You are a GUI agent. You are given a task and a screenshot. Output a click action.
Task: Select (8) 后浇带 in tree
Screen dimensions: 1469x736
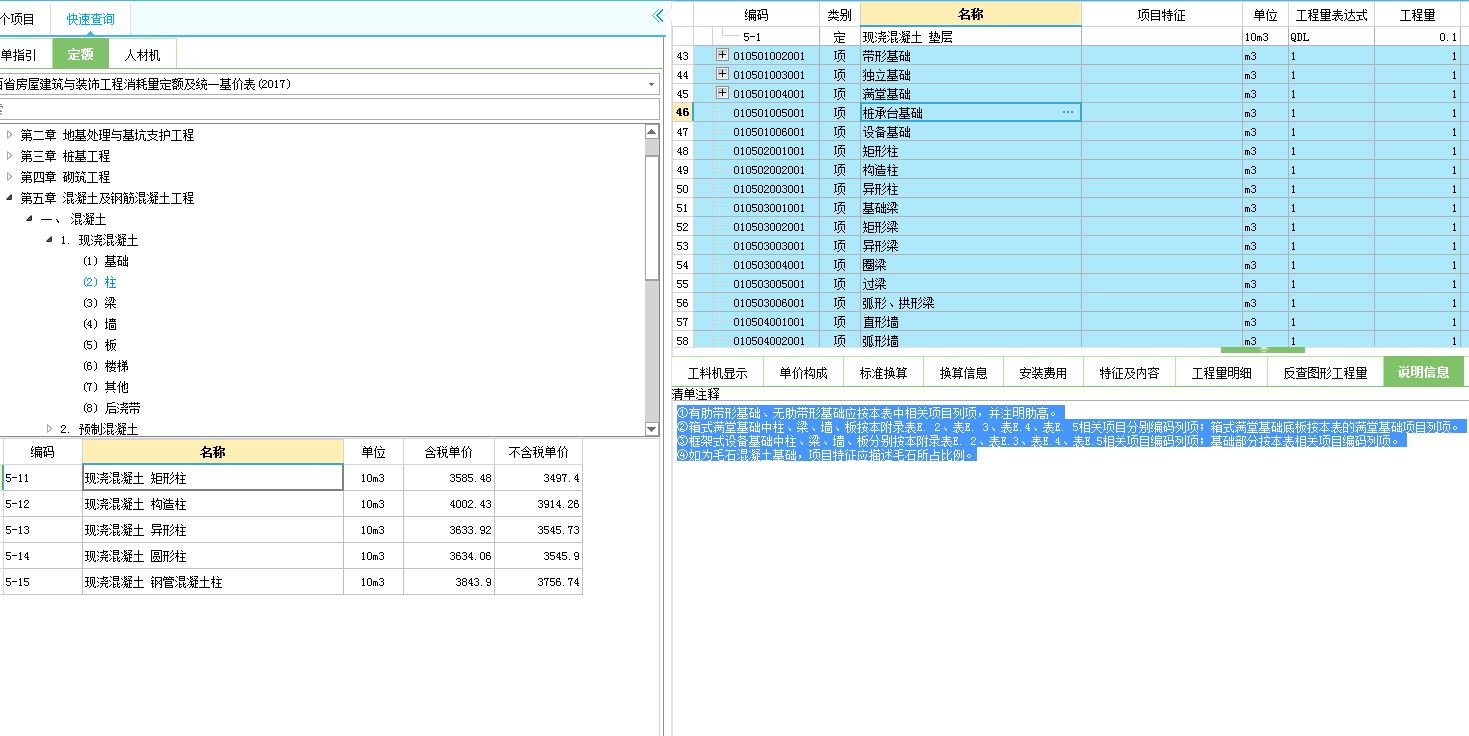click(x=112, y=408)
